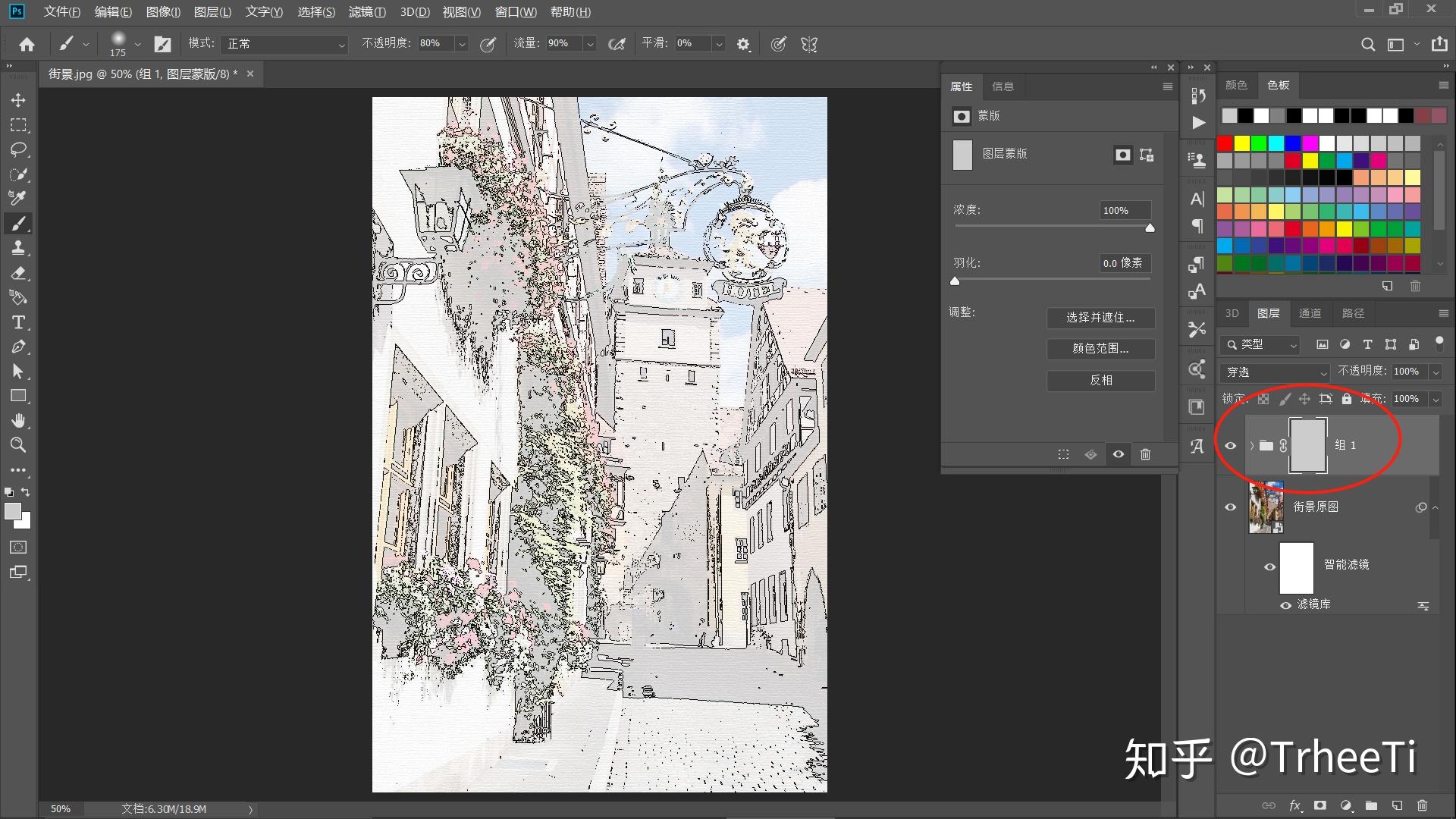Click the Home icon in options bar
1456x819 pixels.
tap(27, 44)
